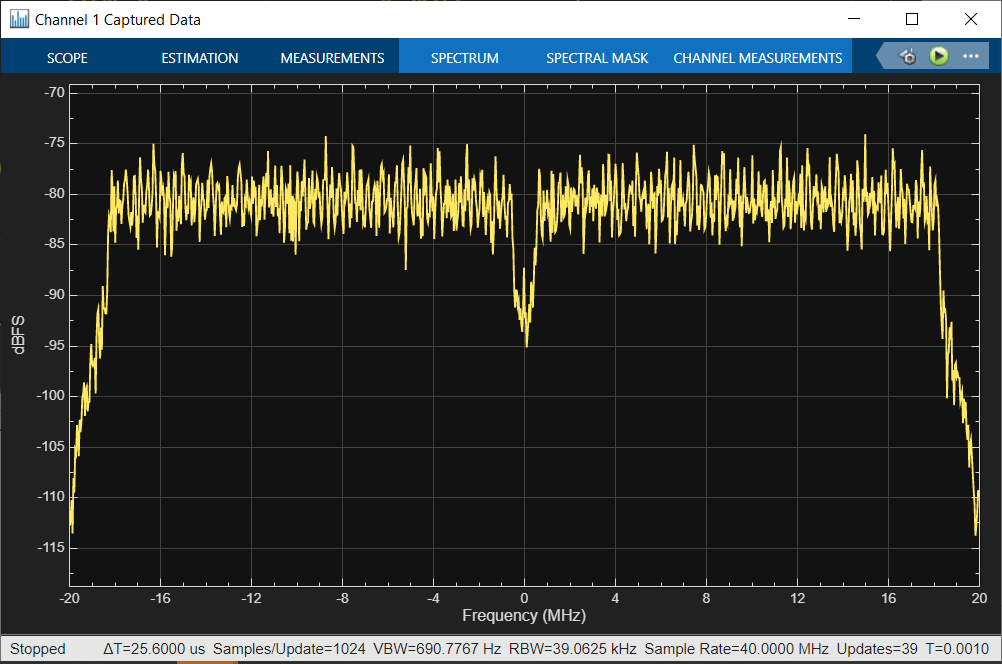Expand the three-dots more options menu
This screenshot has height=664, width=1002.
click(970, 57)
